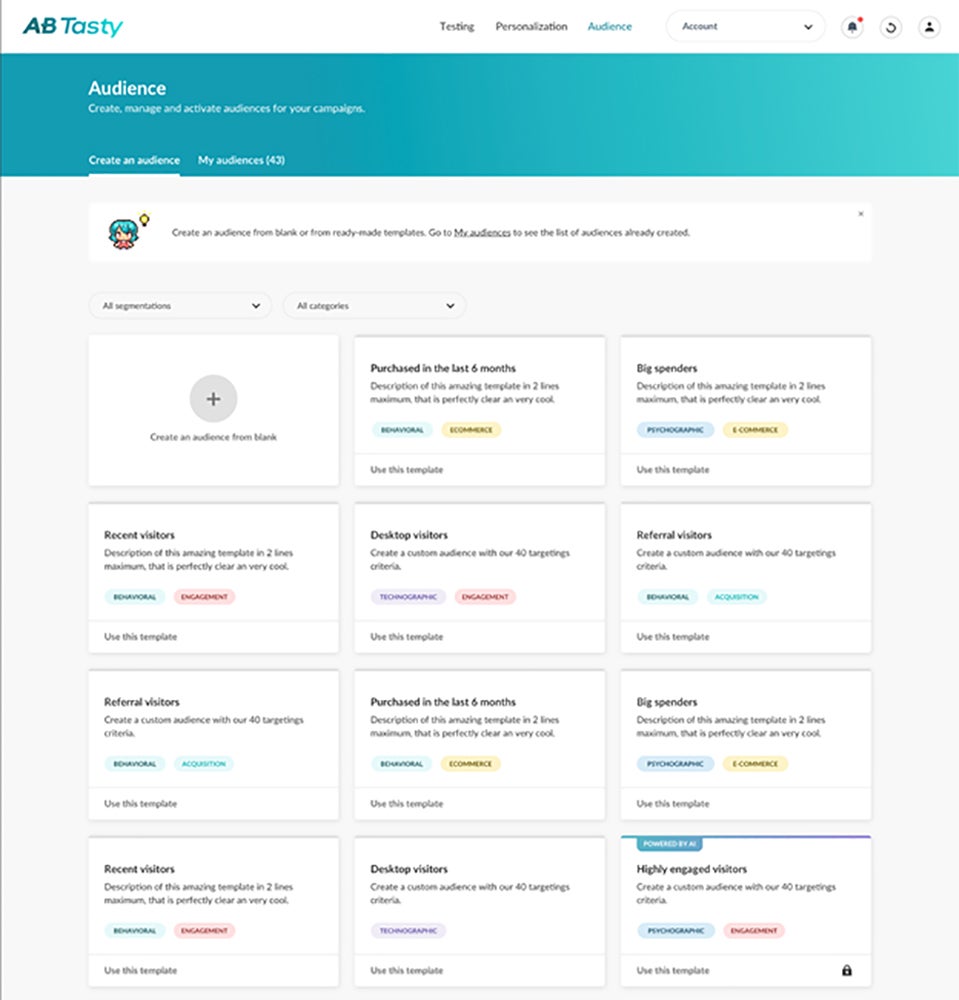
Task: Click the AB Tasty logo
Action: (x=73, y=26)
